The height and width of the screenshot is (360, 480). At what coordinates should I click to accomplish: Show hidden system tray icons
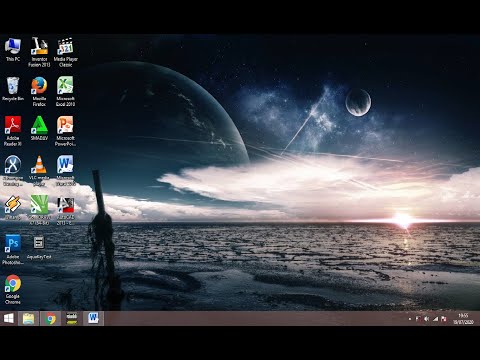tap(410, 319)
